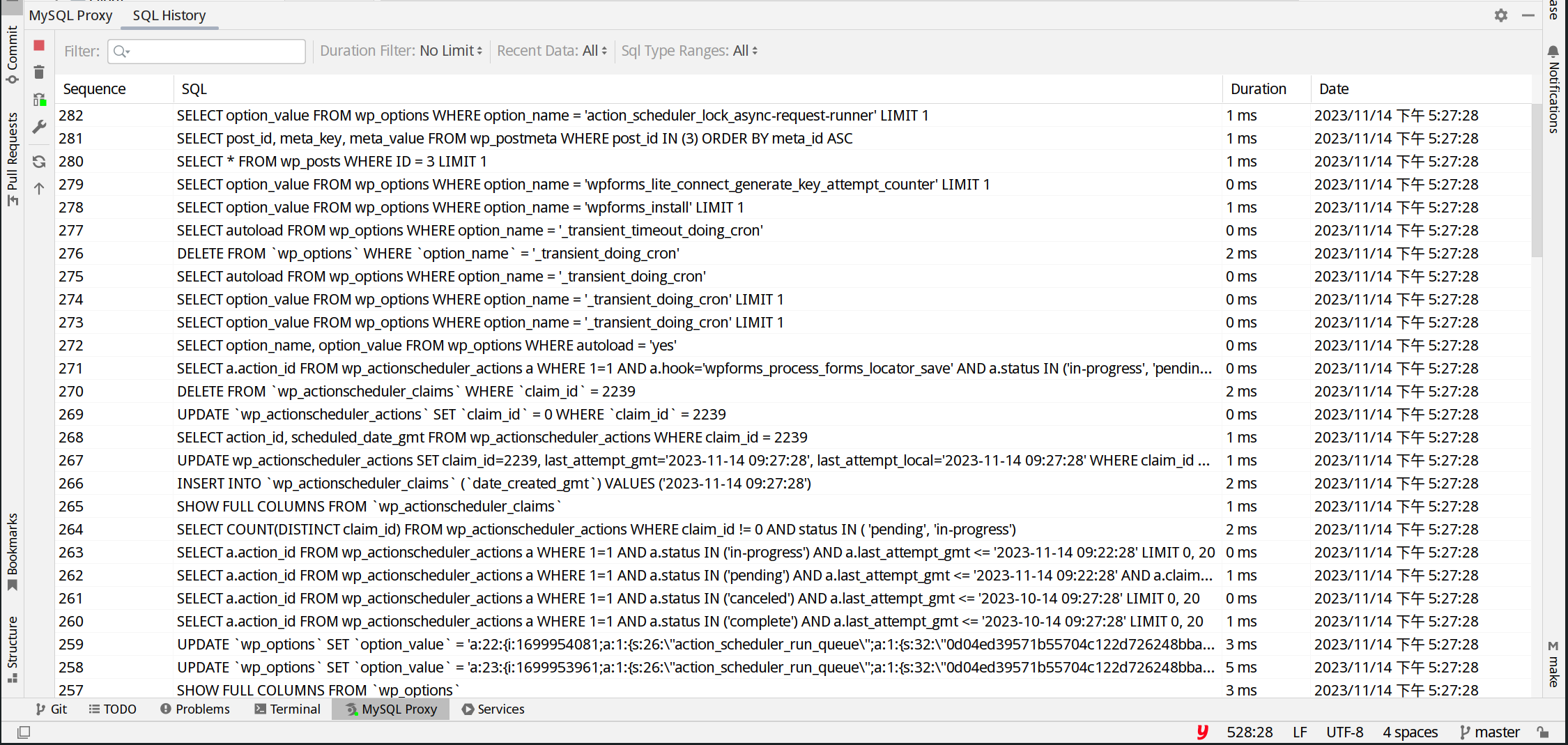
Task: Click the Filter: label
Action: [82, 51]
